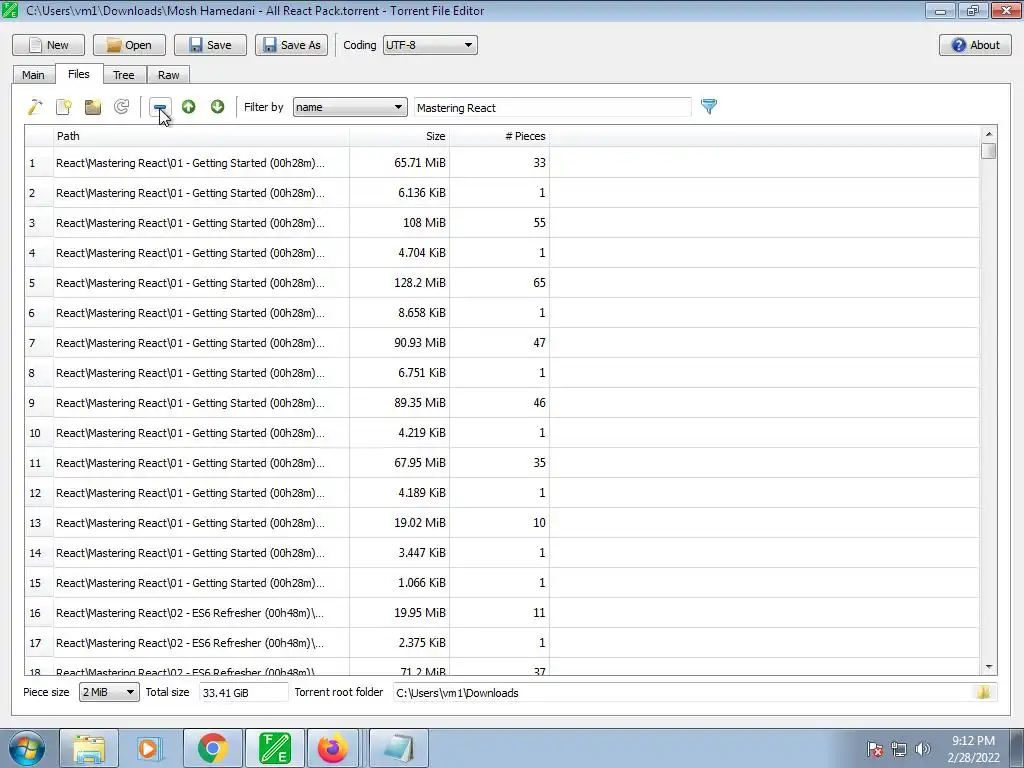This screenshot has width=1024, height=768.
Task: Click the scrollbar down arrow in file list
Action: pyautogui.click(x=988, y=667)
